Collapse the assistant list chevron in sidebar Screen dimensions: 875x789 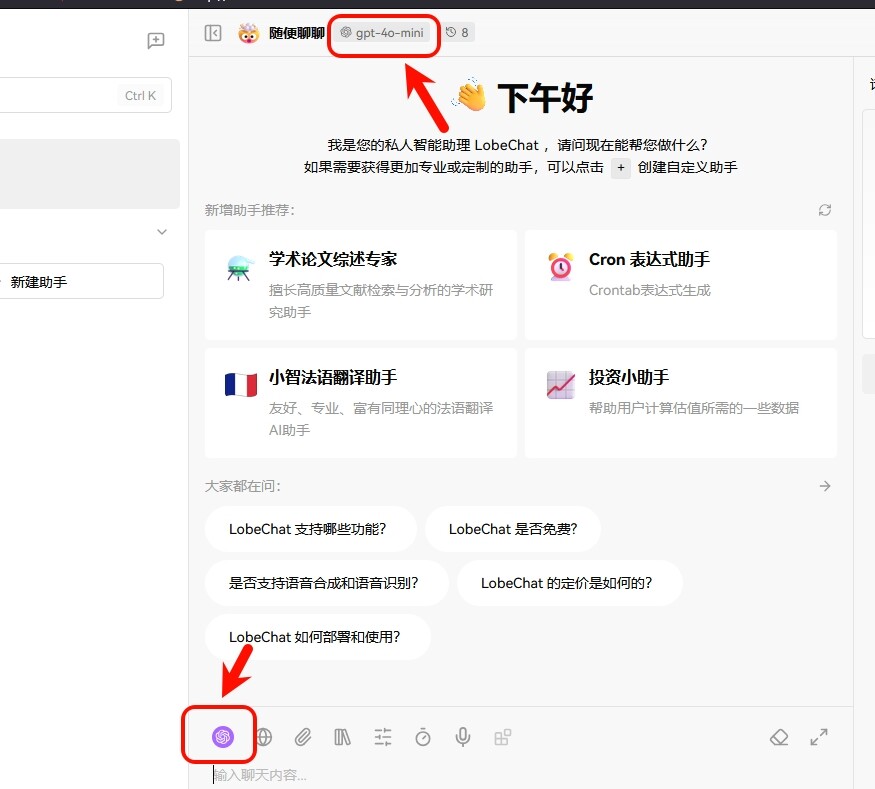(x=162, y=232)
